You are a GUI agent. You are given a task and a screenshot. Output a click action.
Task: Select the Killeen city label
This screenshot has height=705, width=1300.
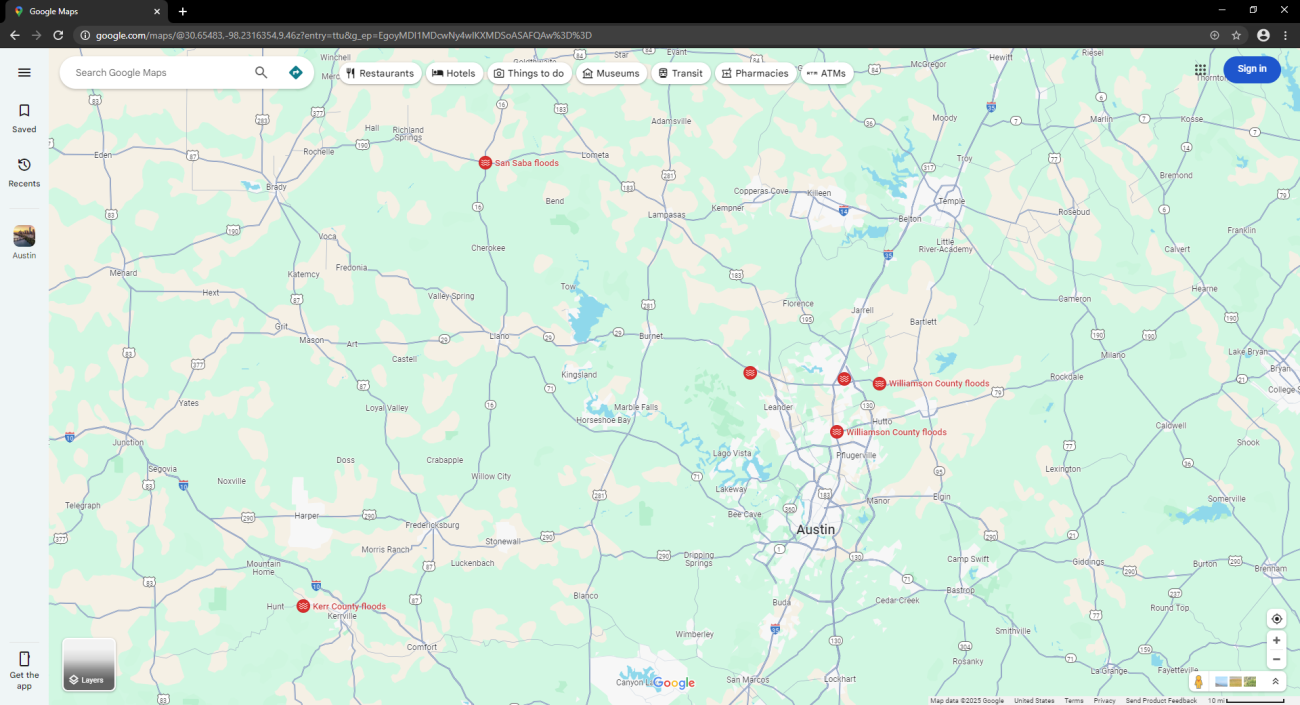click(x=820, y=191)
